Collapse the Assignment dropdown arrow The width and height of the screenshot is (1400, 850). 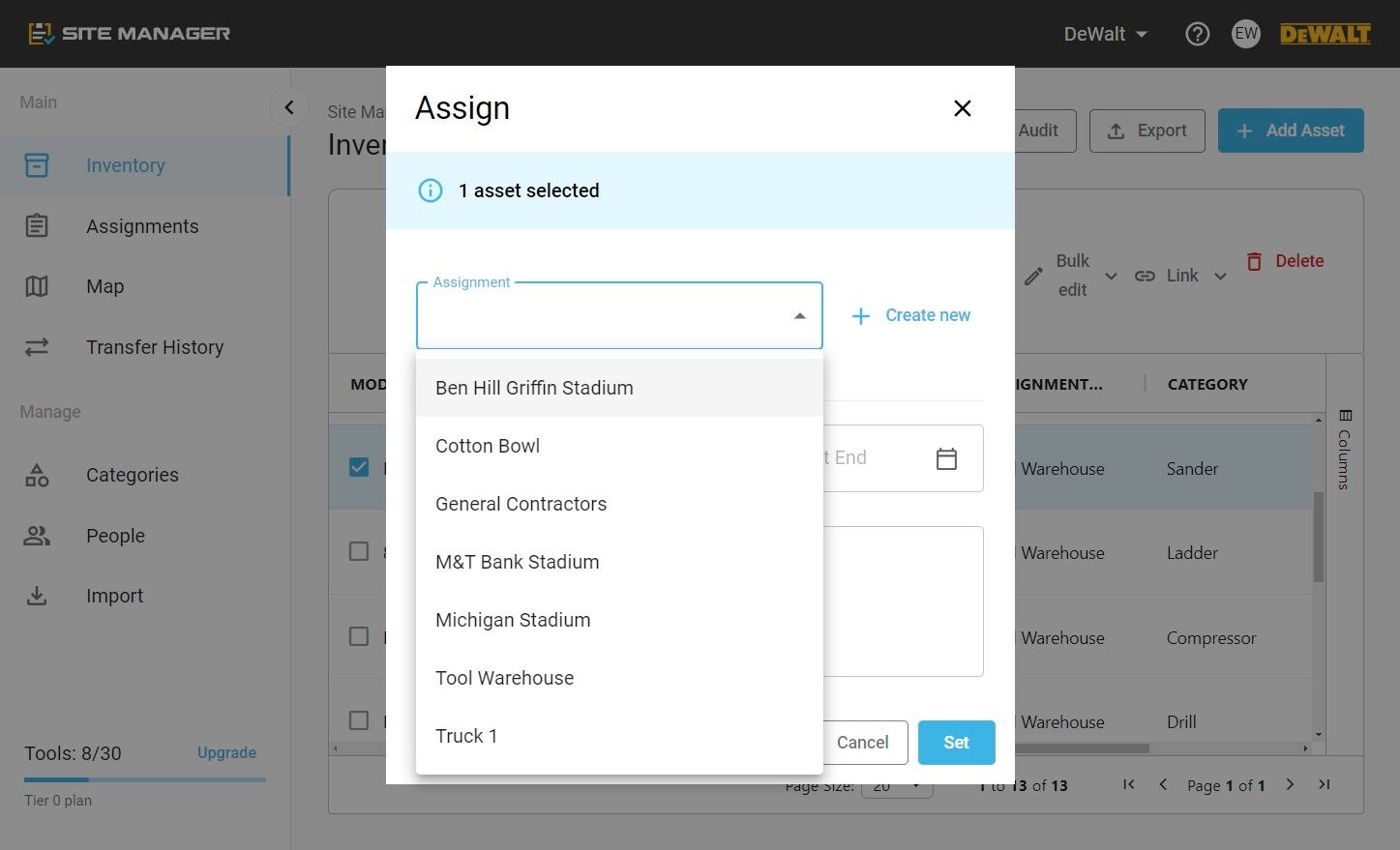(x=799, y=316)
